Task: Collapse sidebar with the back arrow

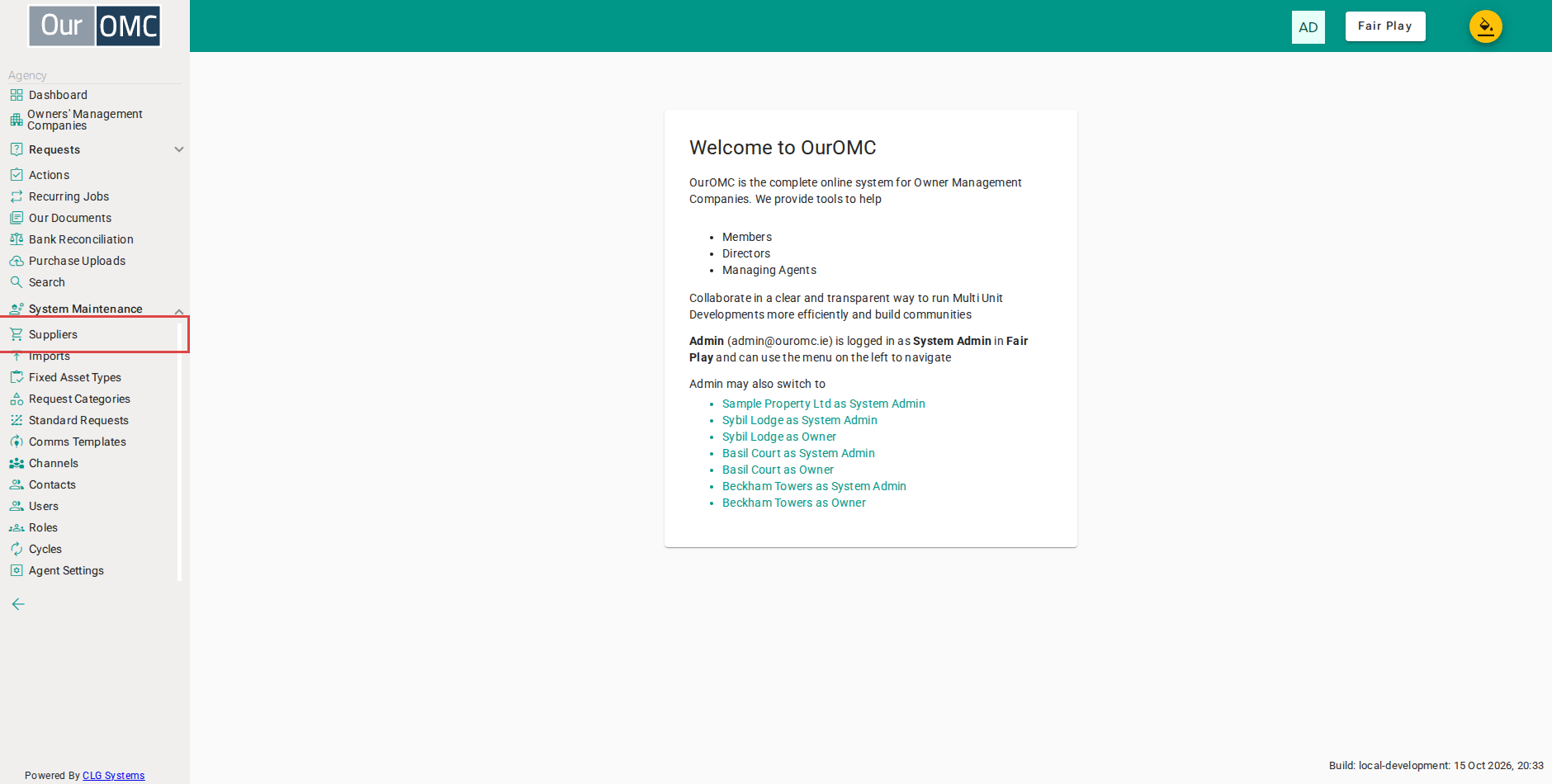Action: point(18,604)
